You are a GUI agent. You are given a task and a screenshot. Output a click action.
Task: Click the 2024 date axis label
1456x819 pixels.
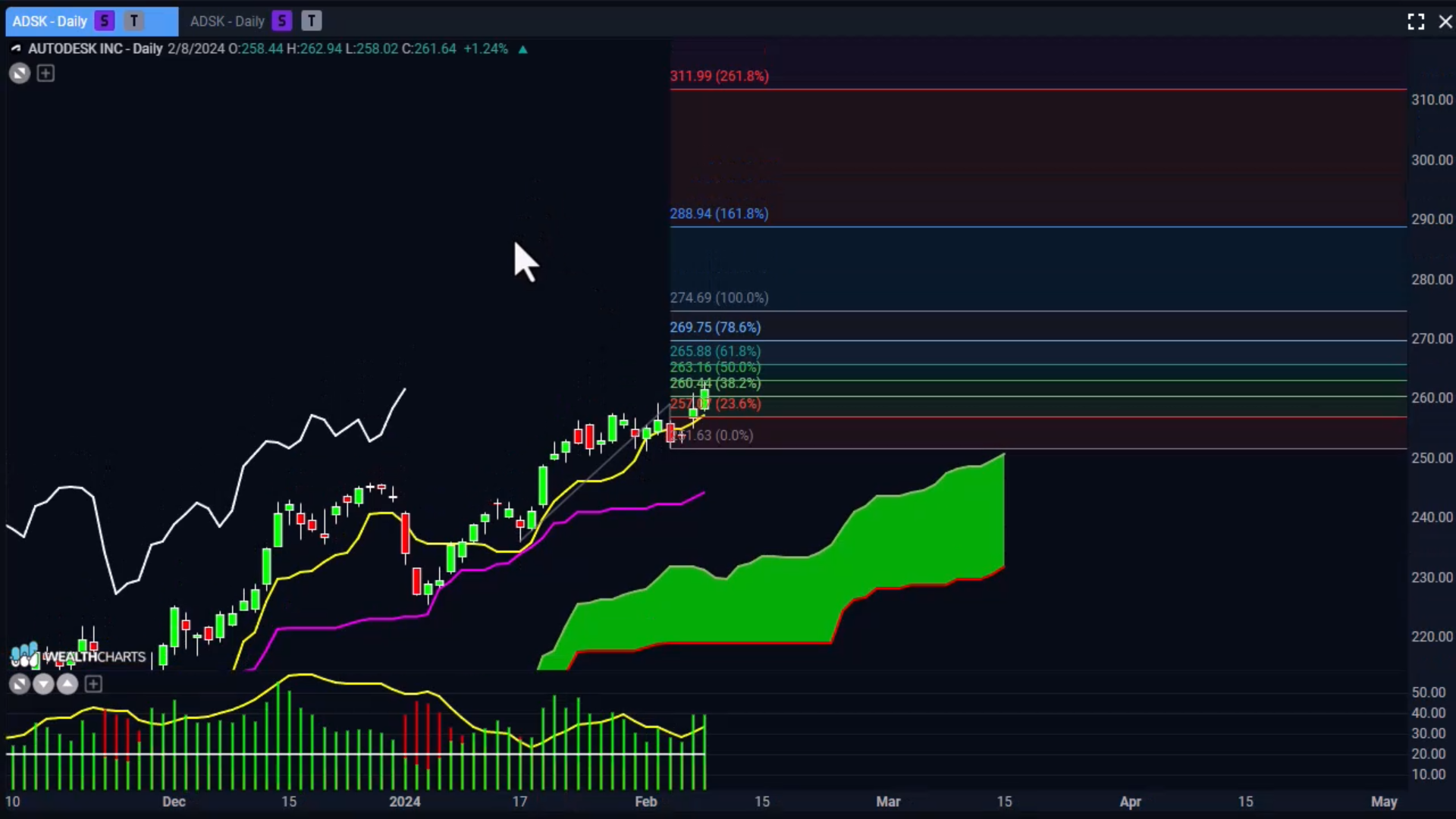(404, 802)
